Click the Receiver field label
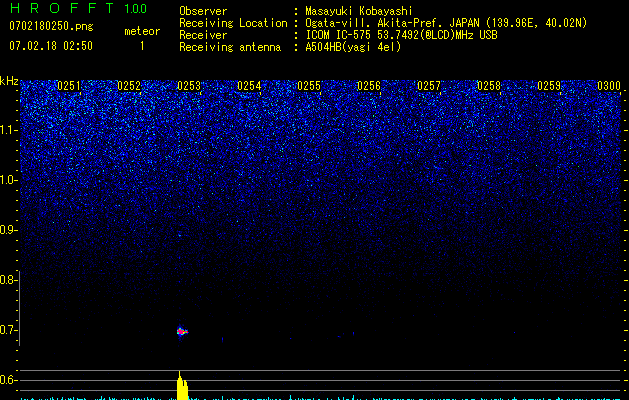This screenshot has width=629, height=400. 203,35
